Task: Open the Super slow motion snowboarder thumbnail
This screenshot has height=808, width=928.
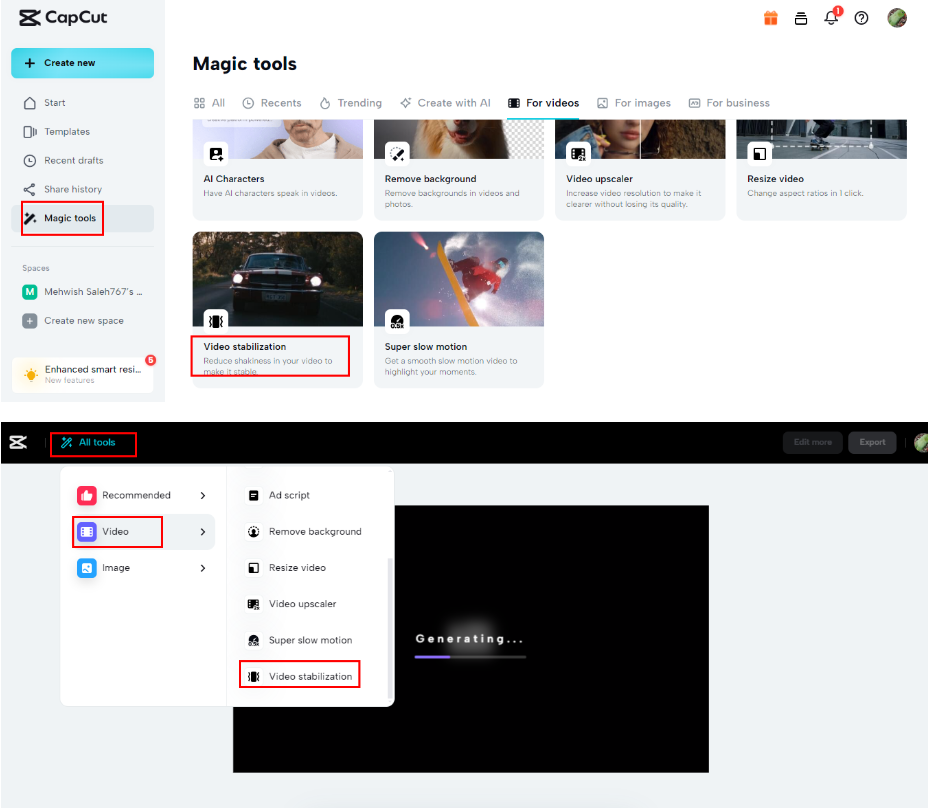Action: point(459,279)
